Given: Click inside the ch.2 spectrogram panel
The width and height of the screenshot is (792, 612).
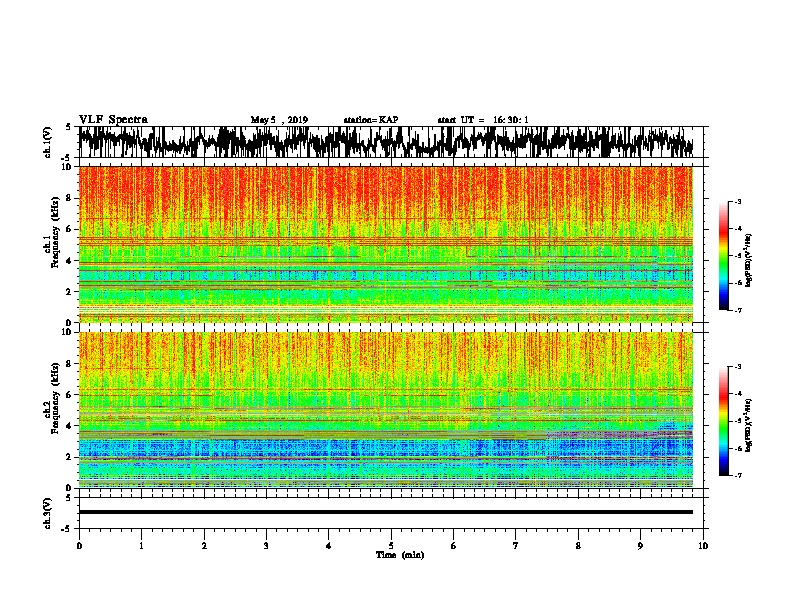Looking at the screenshot, I should coord(386,410).
